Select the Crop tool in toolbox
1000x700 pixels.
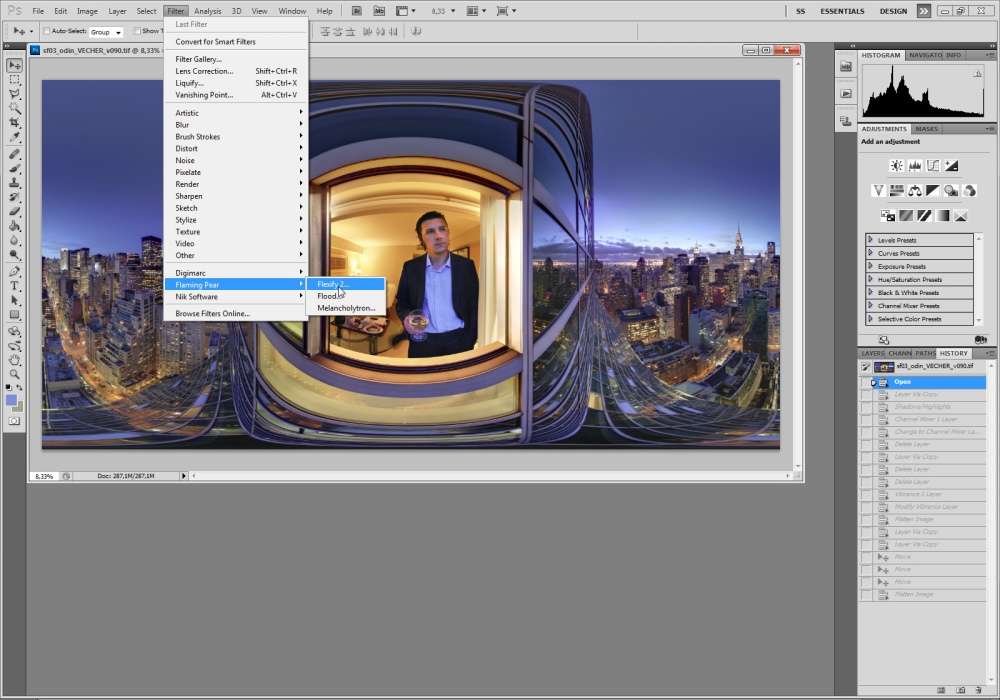tap(15, 122)
